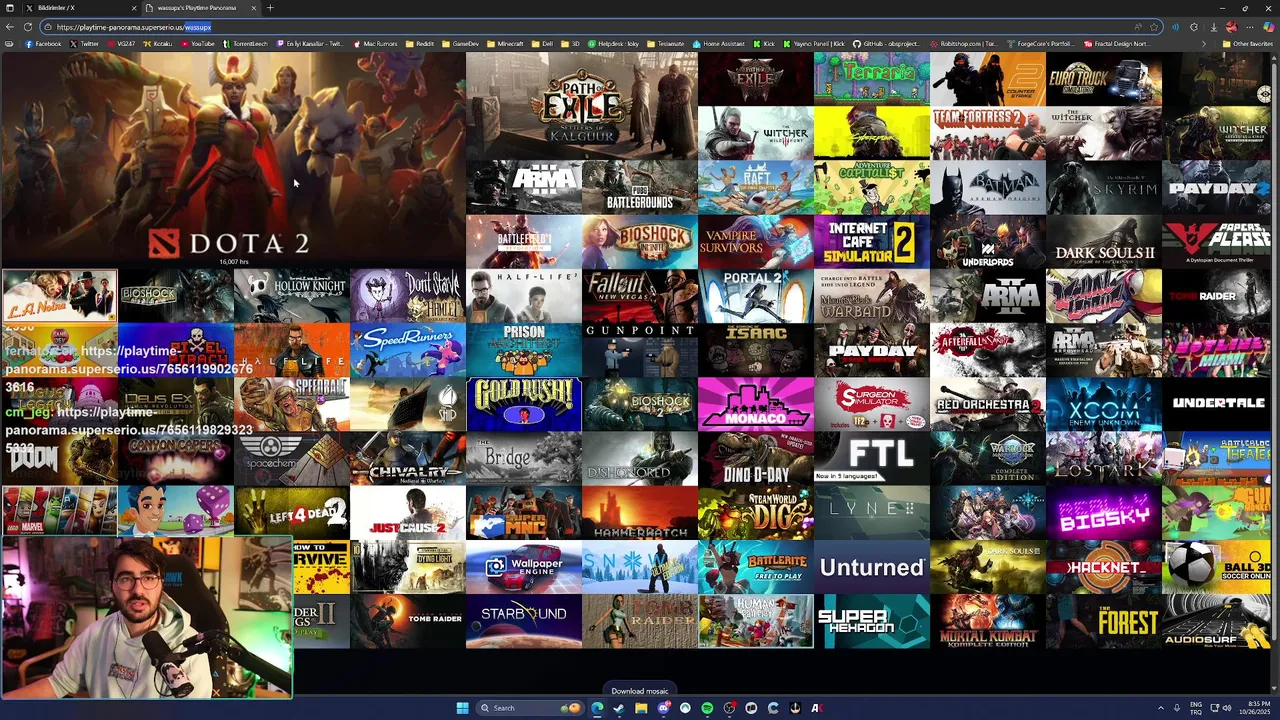Click the Portal 2 tile
Screen dimensions: 1280x720
(756, 296)
